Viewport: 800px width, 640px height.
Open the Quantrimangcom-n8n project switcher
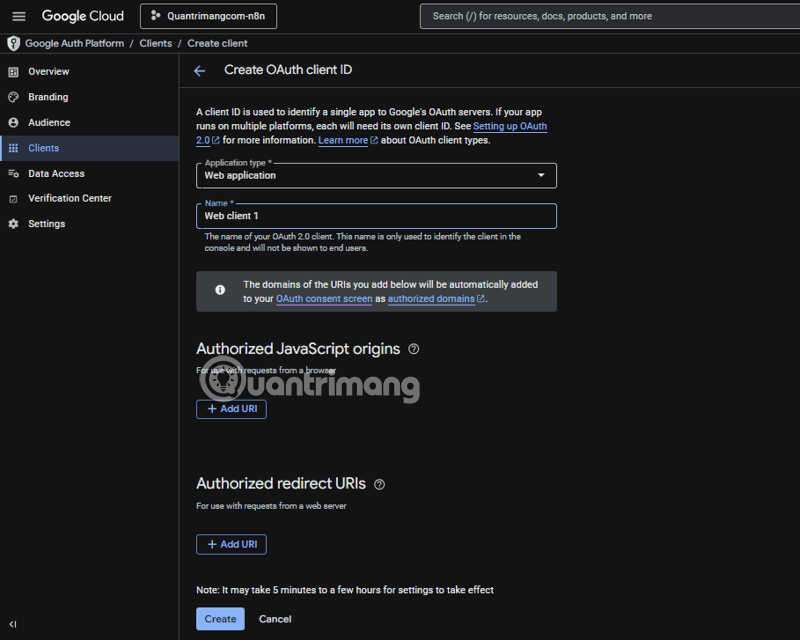[x=208, y=16]
